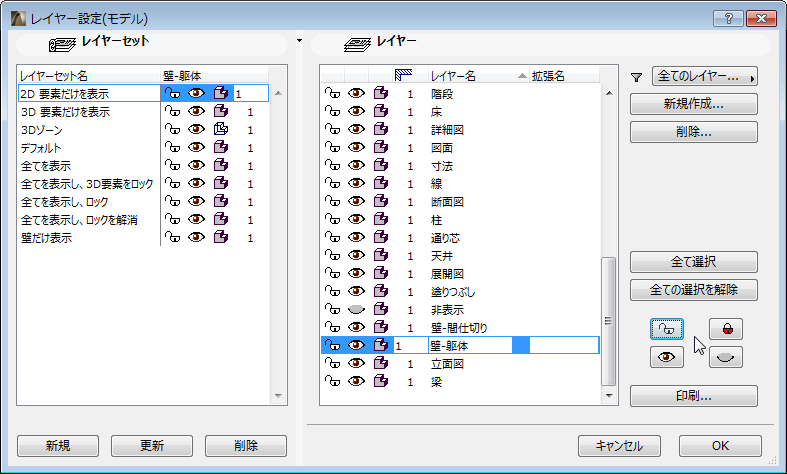Click lock icon of 全てを表示 layer set
Screen dimensions: 787x474
(x=172, y=166)
